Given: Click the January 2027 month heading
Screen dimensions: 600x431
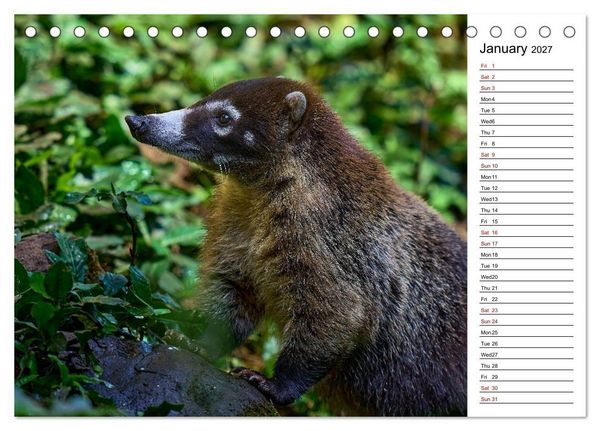Looking at the screenshot, I should coord(515,49).
